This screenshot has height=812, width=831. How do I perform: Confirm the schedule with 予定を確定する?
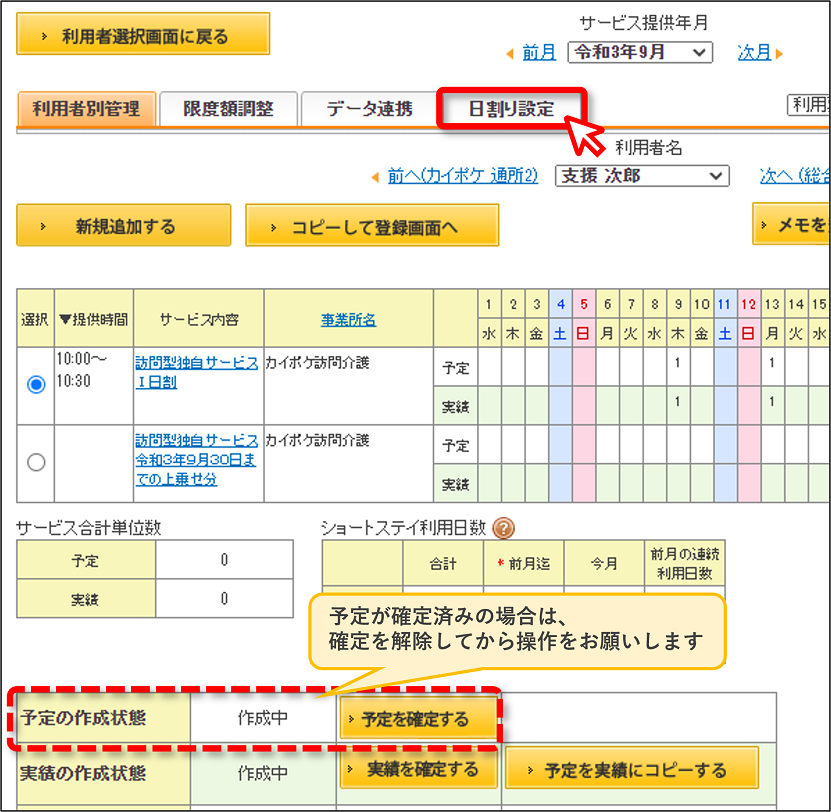click(418, 719)
